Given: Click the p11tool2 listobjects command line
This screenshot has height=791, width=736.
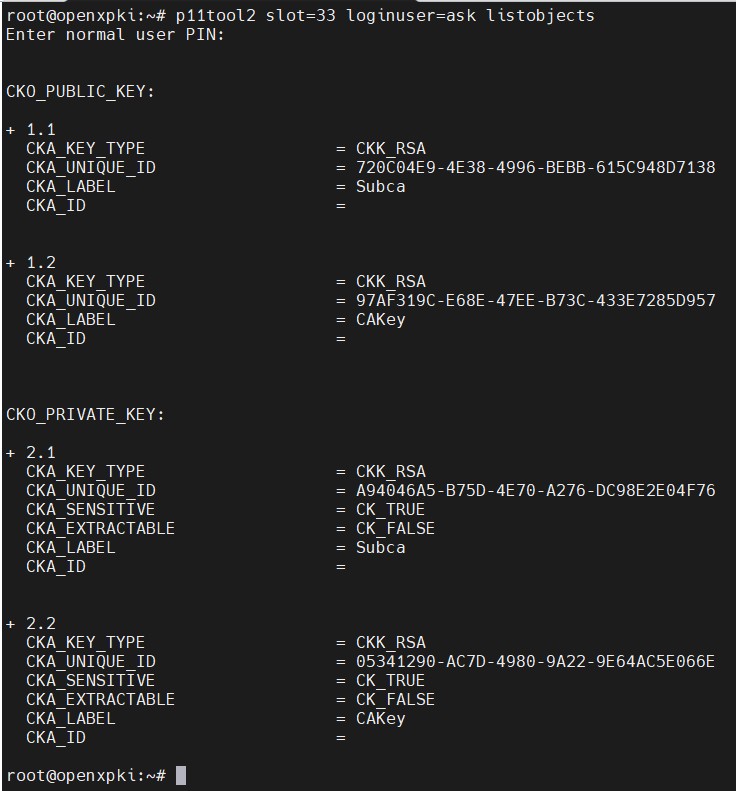Looking at the screenshot, I should (300, 16).
